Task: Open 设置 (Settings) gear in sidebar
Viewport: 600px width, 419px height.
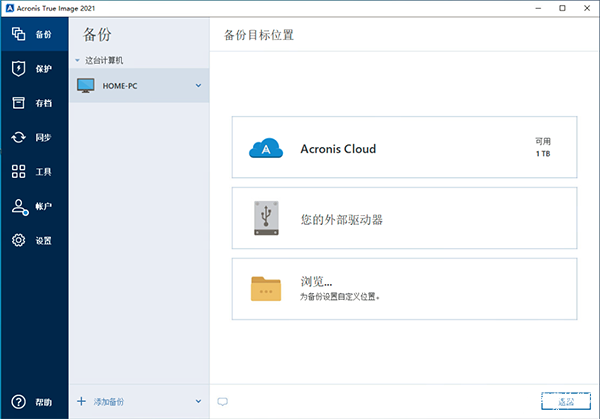Action: 33,240
